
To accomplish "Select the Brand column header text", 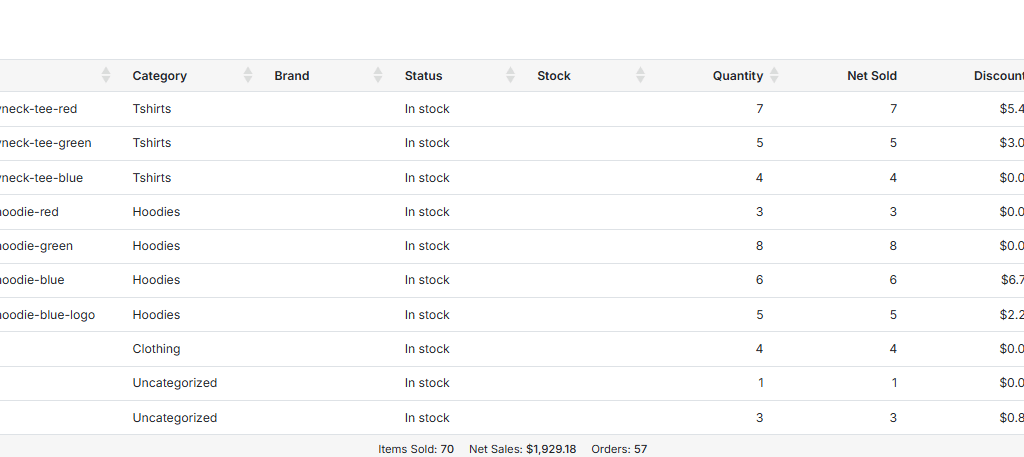I will 292,76.
